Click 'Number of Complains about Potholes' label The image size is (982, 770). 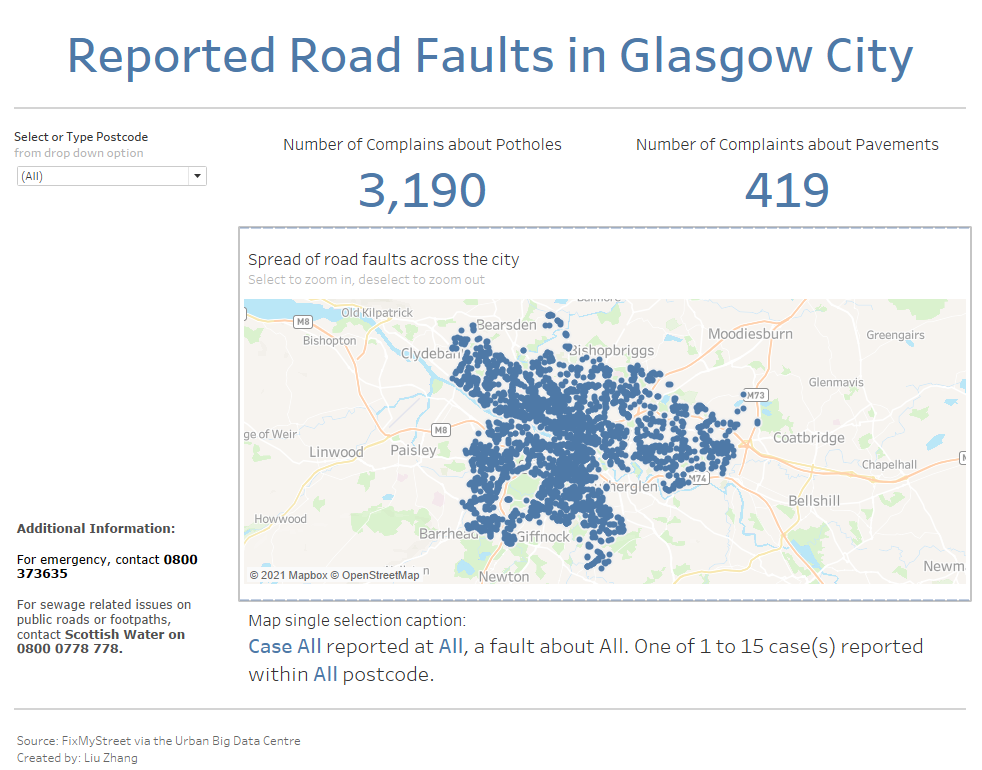pos(422,145)
